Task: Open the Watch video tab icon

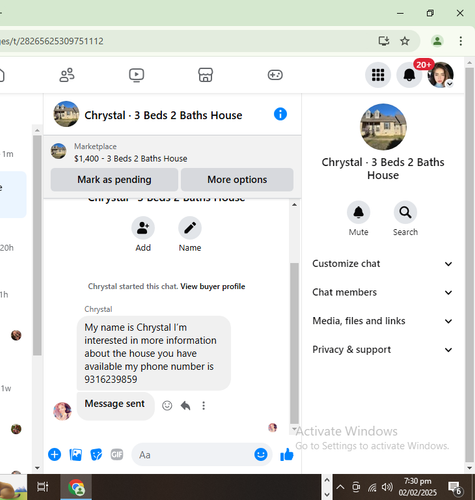Action: (x=136, y=75)
